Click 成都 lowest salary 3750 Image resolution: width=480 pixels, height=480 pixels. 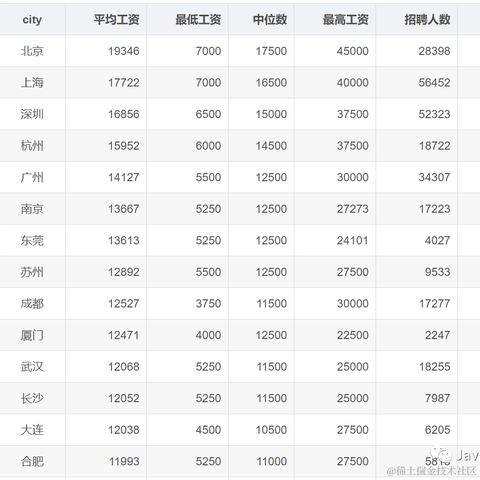click(208, 304)
